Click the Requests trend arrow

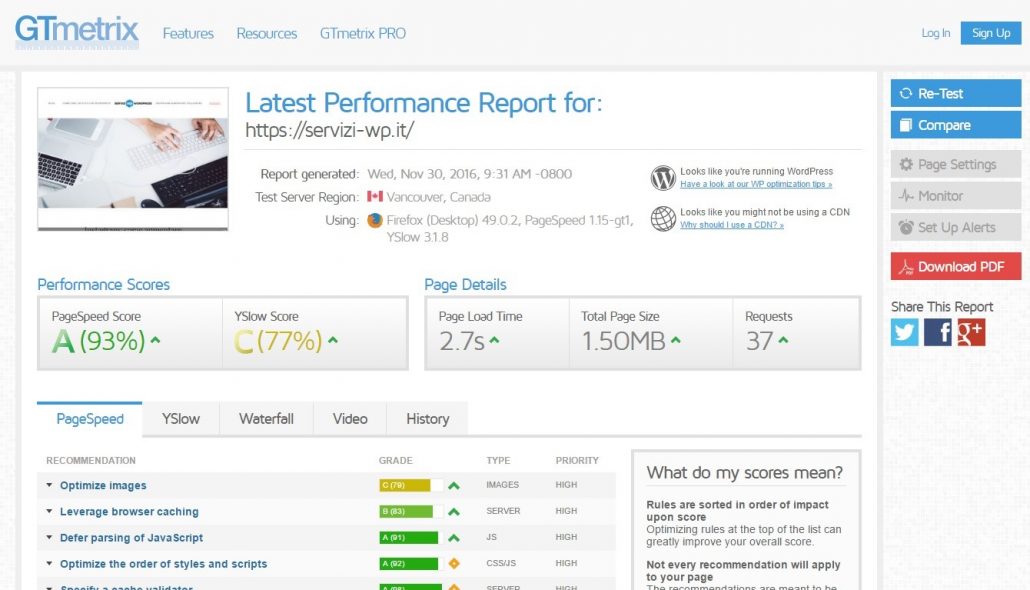783,340
